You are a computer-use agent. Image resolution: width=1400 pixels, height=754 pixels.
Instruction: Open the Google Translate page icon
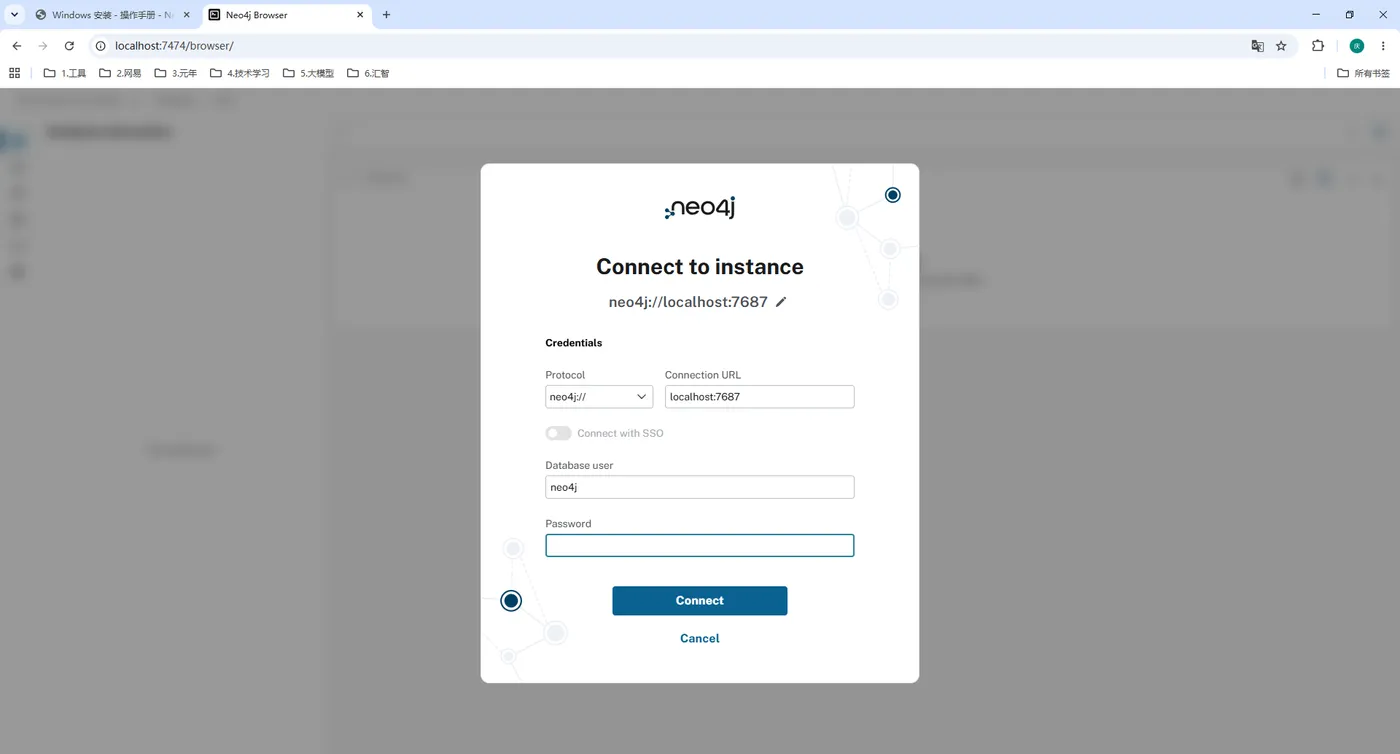point(1258,46)
